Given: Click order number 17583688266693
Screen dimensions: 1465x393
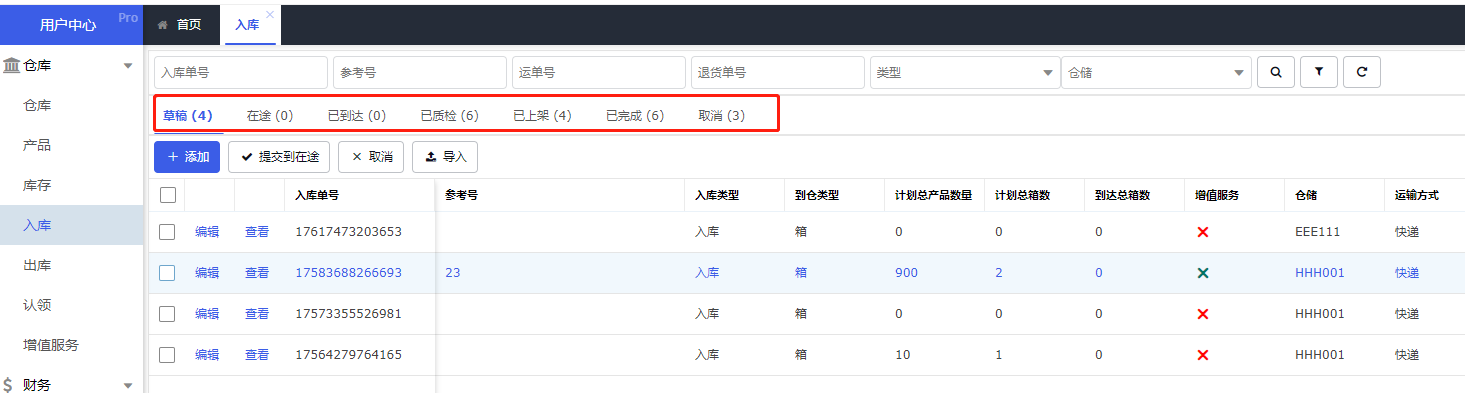Looking at the screenshot, I should coord(348,273).
